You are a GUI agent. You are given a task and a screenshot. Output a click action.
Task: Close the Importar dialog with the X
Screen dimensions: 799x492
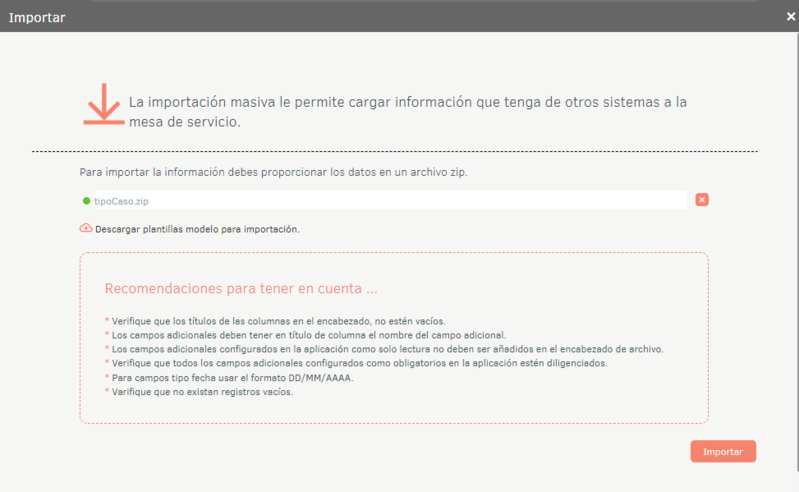(x=790, y=16)
